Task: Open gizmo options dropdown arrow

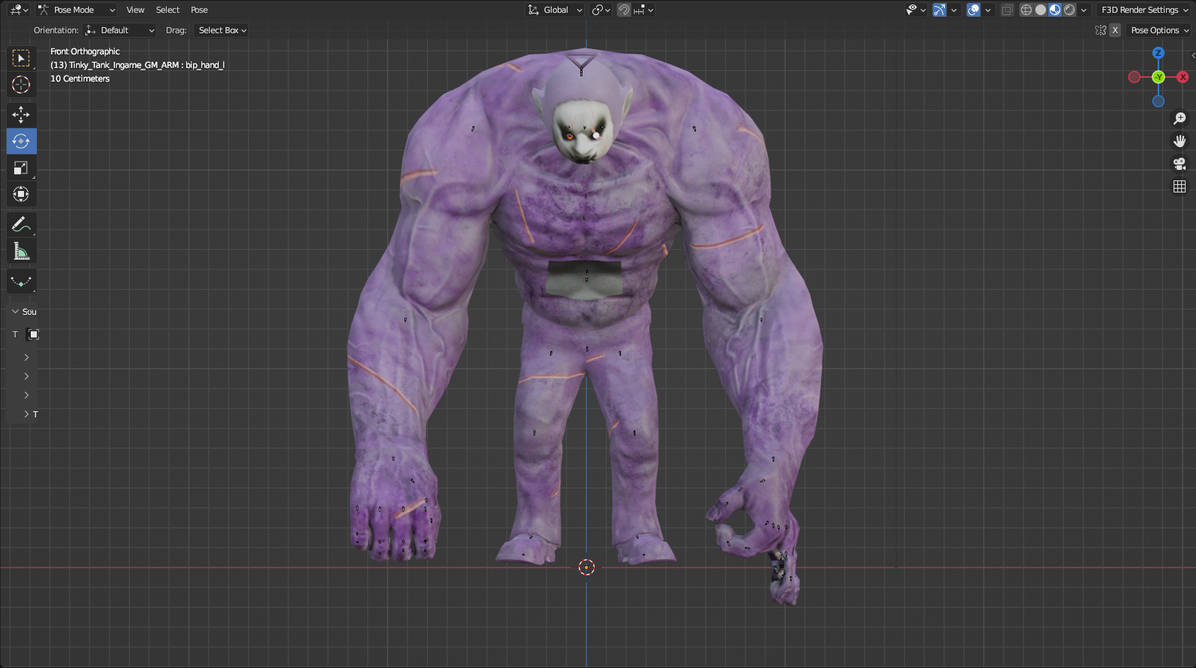Action: (953, 10)
